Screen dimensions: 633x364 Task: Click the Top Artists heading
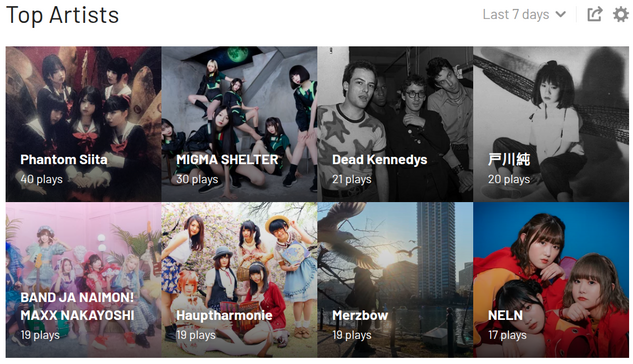point(63,15)
